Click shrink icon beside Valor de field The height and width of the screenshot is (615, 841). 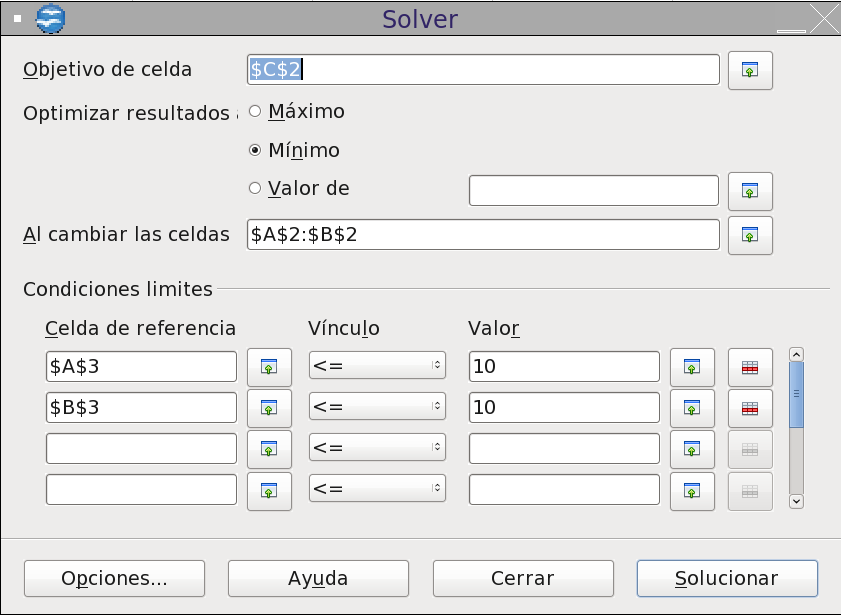click(750, 189)
